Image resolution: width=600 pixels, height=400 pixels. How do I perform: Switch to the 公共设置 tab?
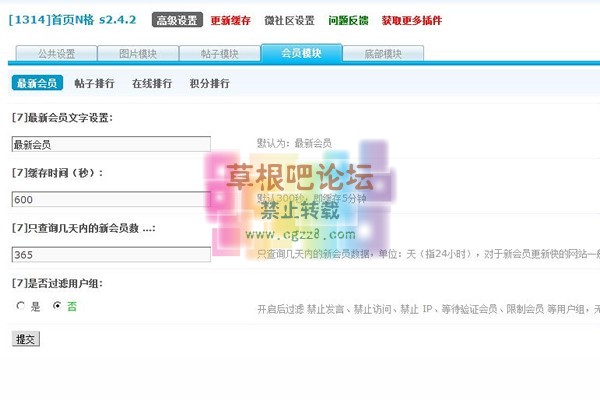pyautogui.click(x=56, y=54)
